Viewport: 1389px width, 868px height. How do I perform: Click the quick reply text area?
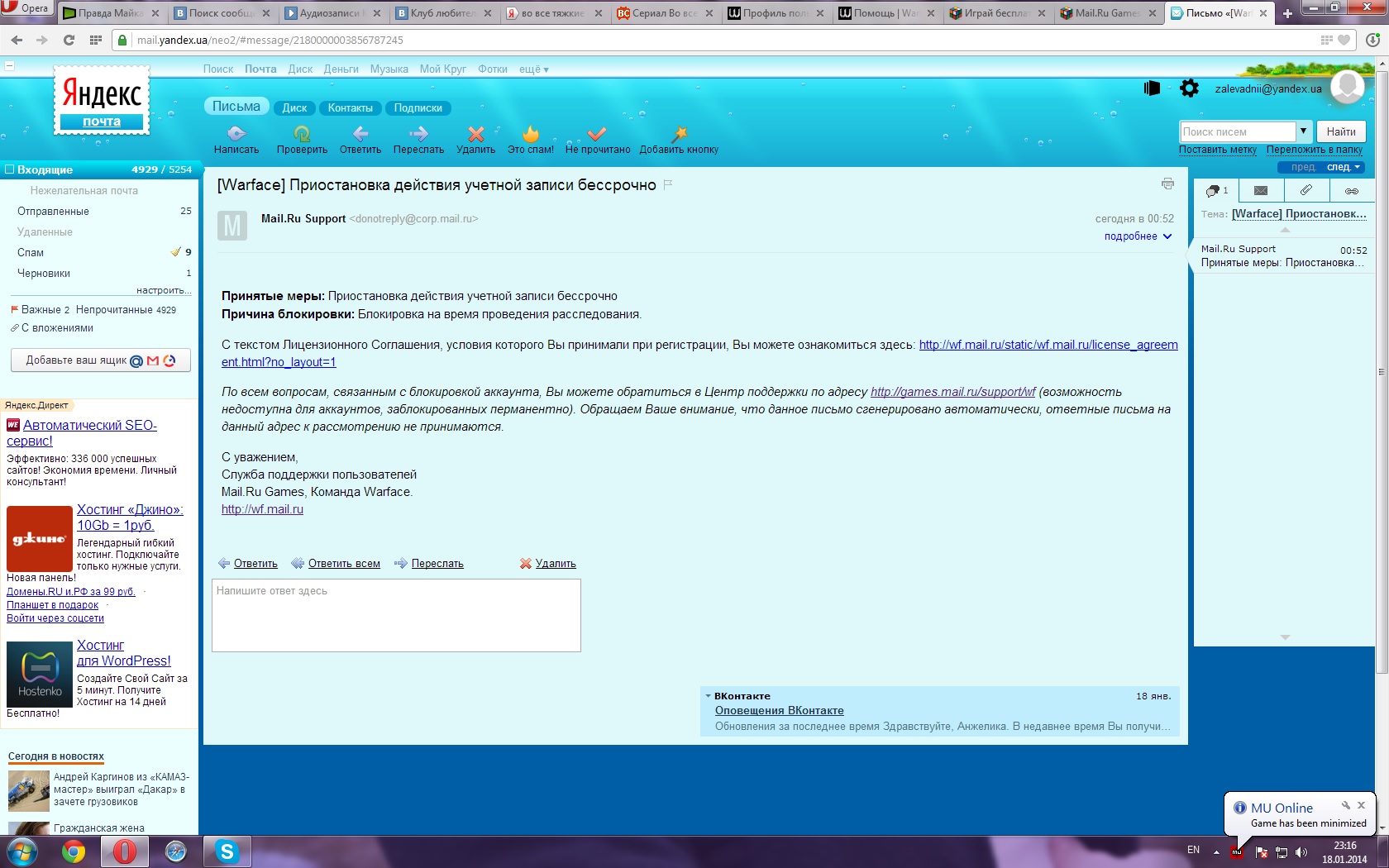tap(396, 615)
